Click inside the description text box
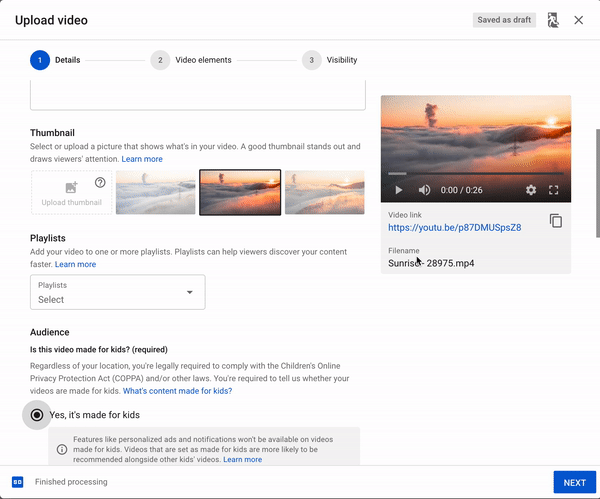600x499 pixels. (198, 95)
